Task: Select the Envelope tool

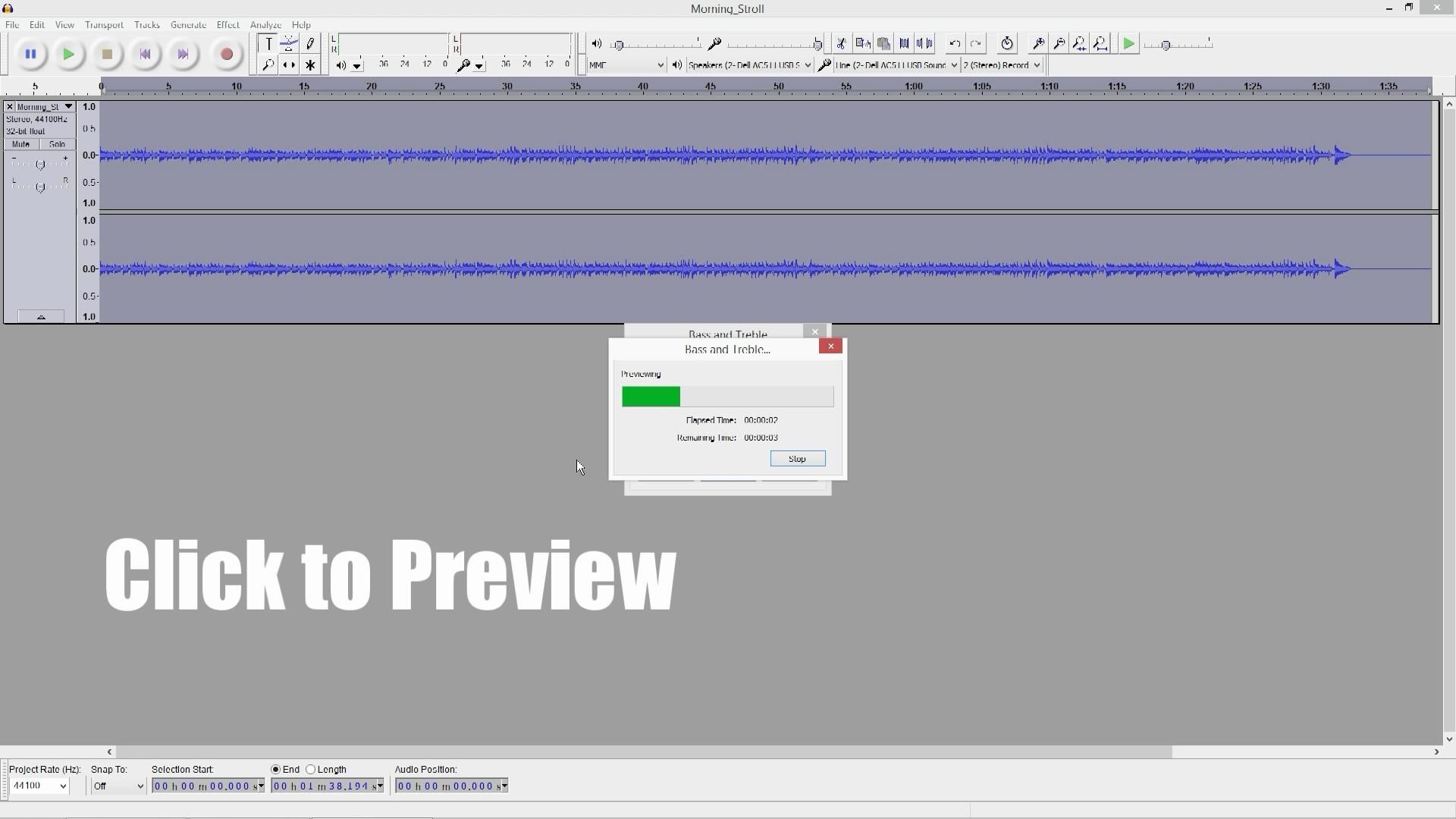Action: click(289, 43)
